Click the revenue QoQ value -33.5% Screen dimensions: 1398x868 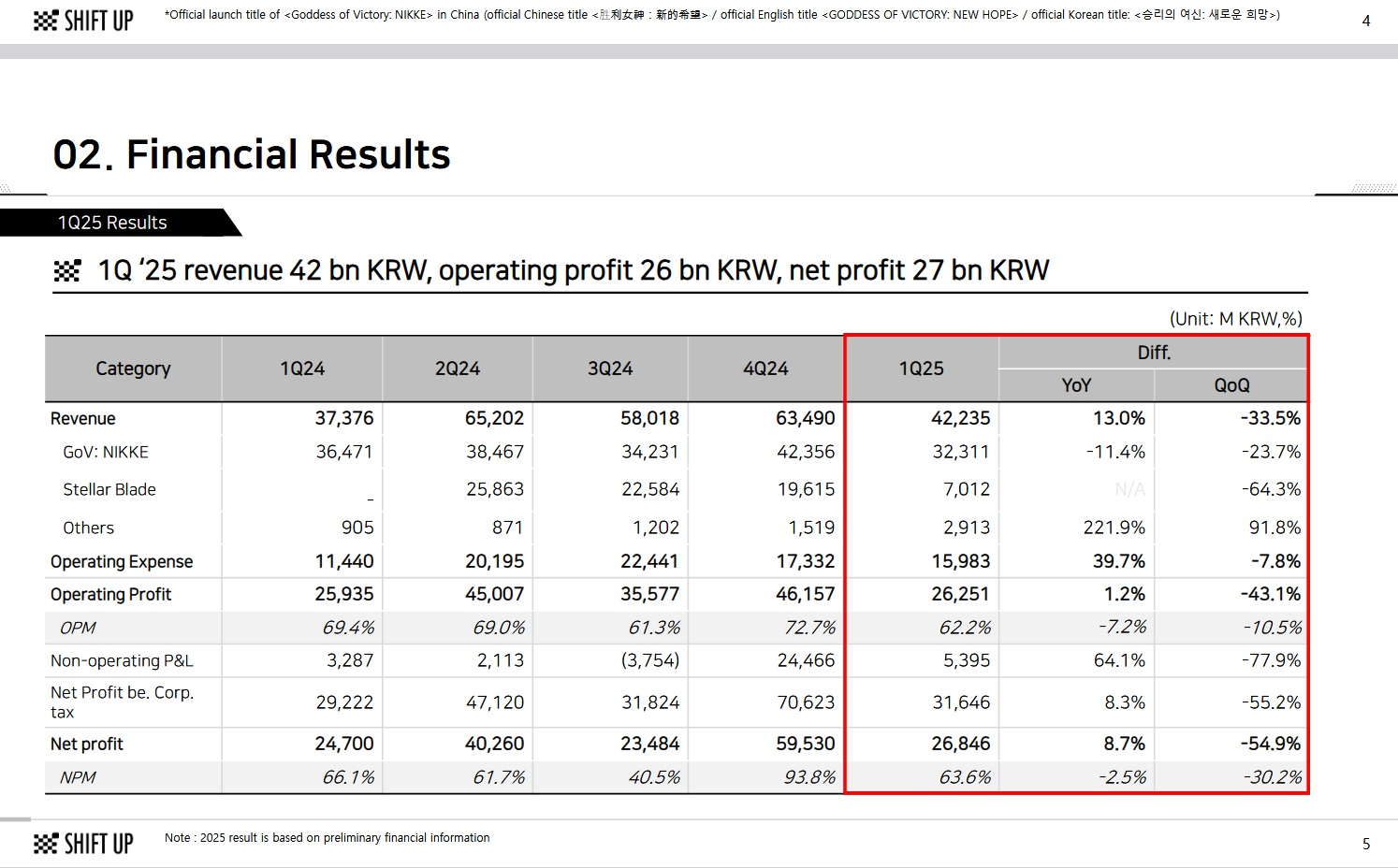(1271, 418)
